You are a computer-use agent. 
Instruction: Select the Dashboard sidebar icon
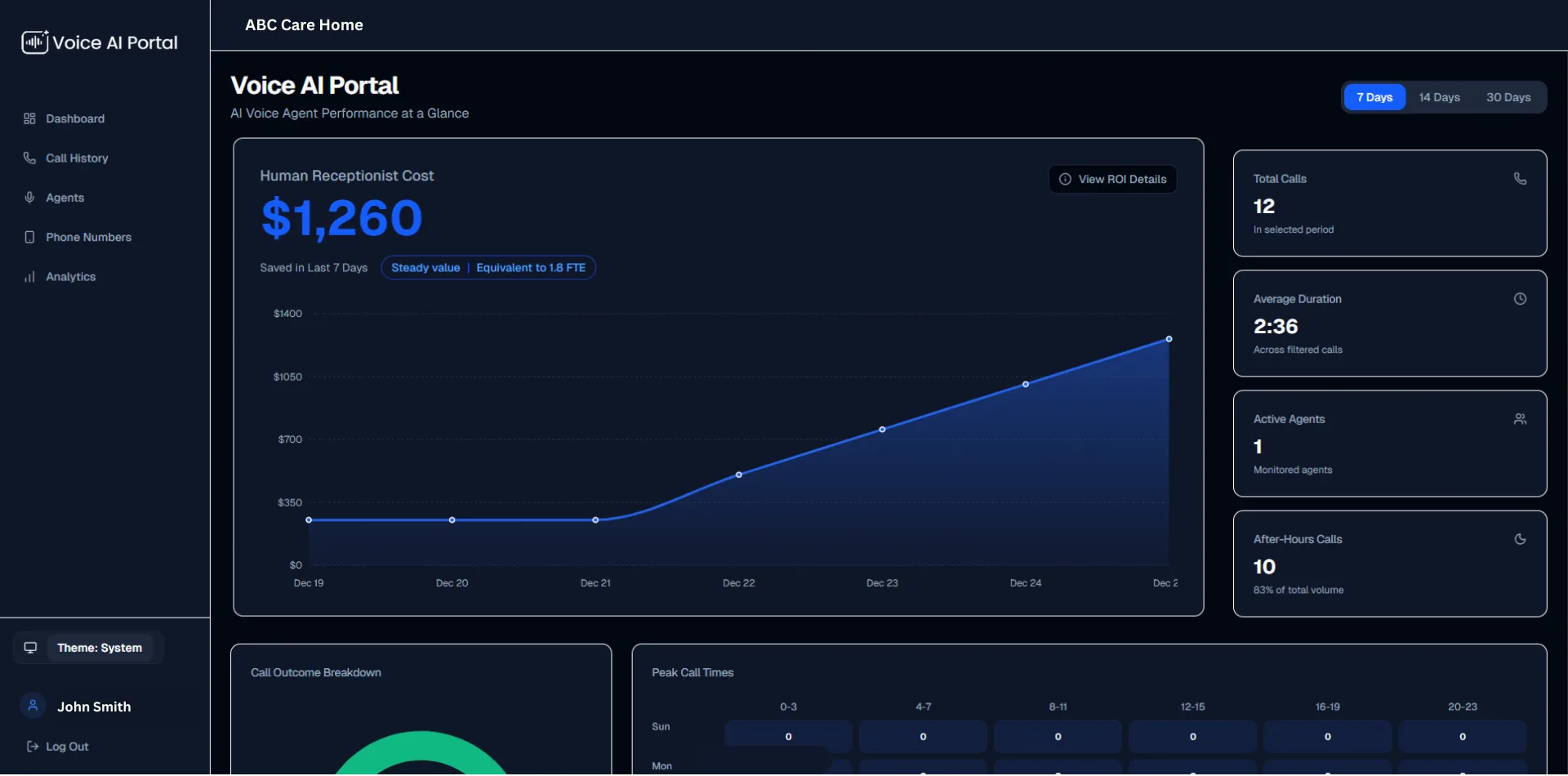click(29, 118)
